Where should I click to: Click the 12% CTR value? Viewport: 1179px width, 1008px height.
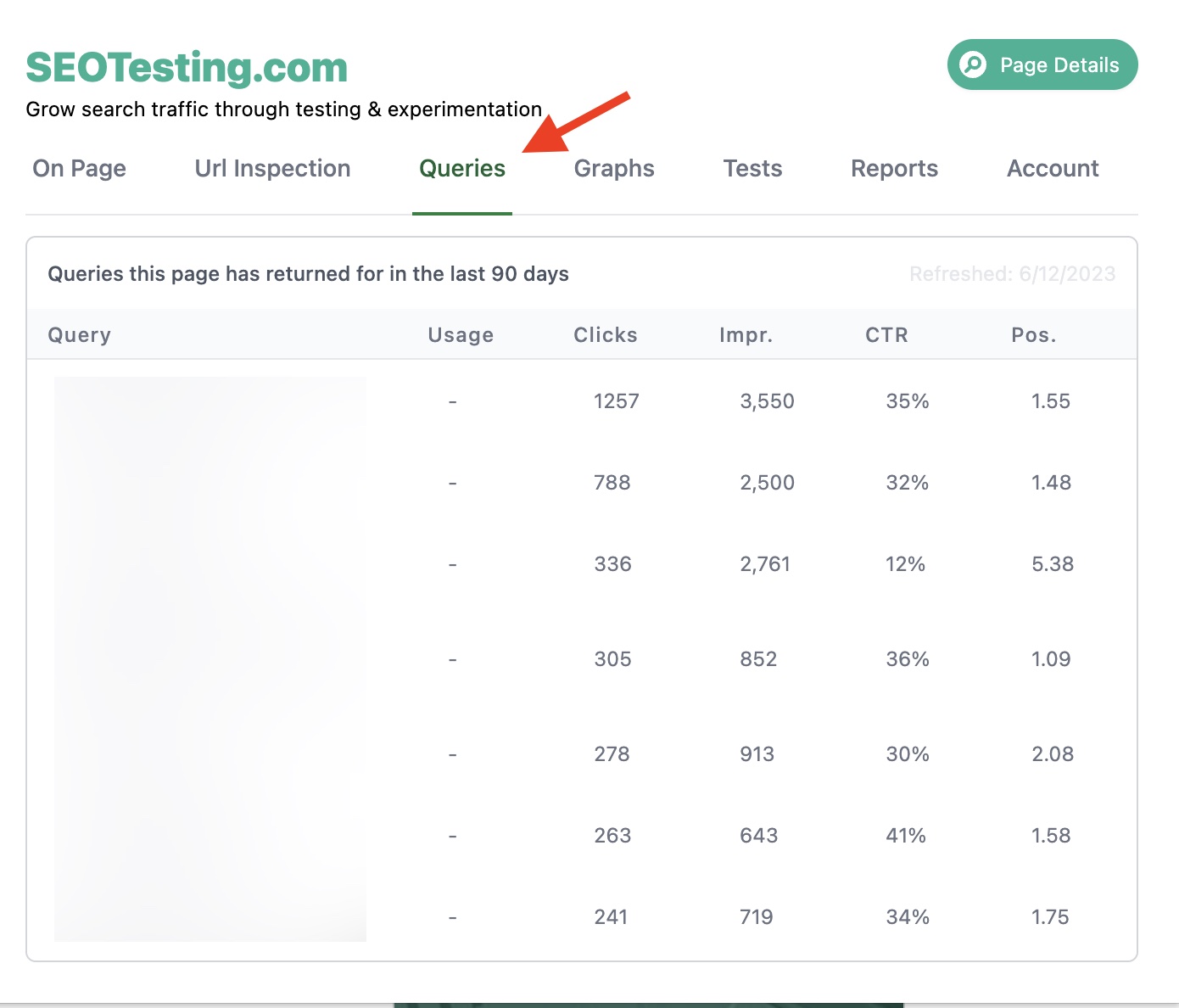tap(905, 564)
